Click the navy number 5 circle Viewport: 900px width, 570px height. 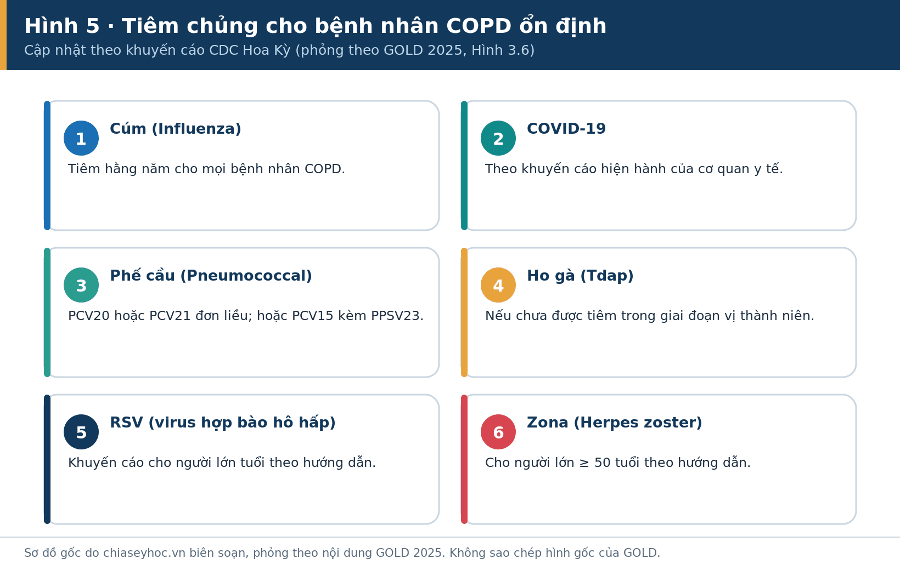81,432
